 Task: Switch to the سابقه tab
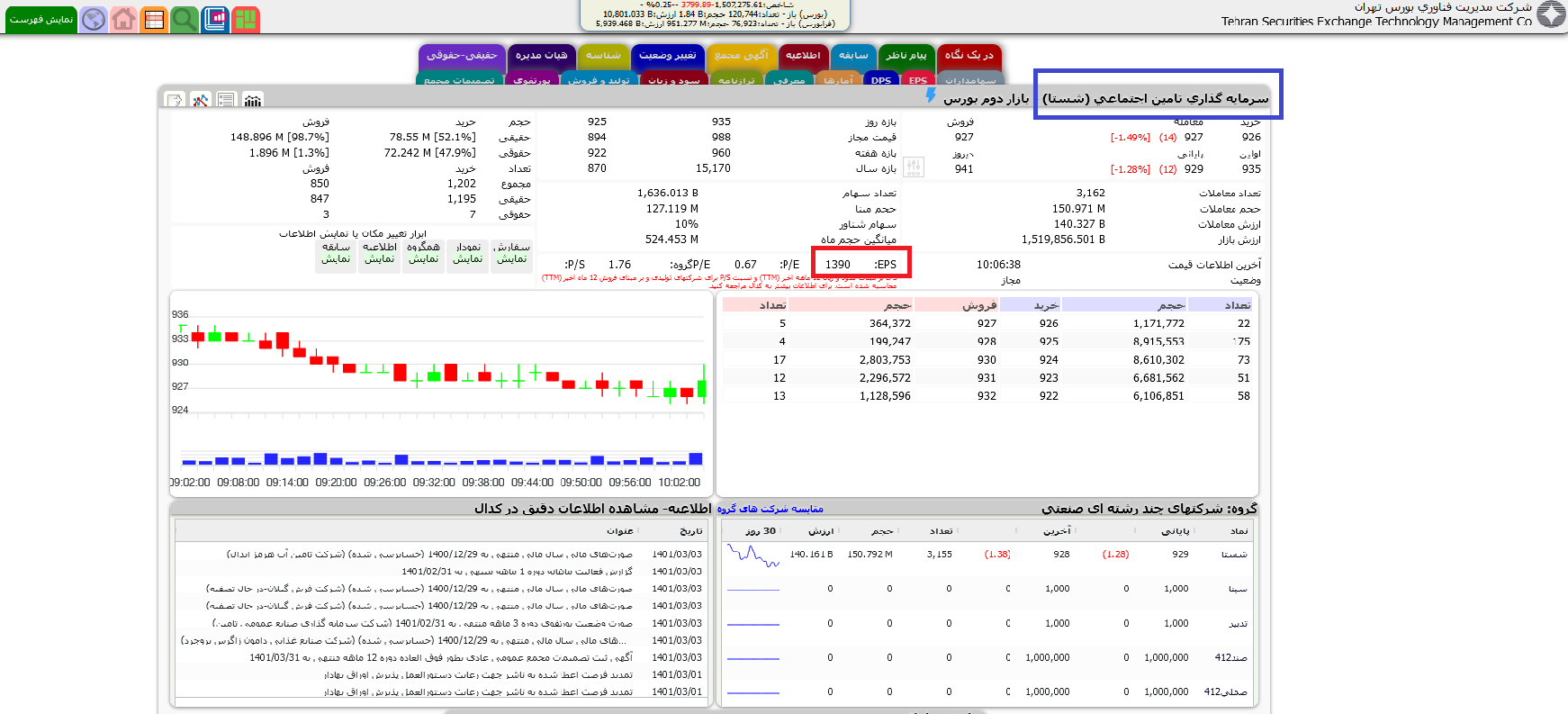click(853, 56)
